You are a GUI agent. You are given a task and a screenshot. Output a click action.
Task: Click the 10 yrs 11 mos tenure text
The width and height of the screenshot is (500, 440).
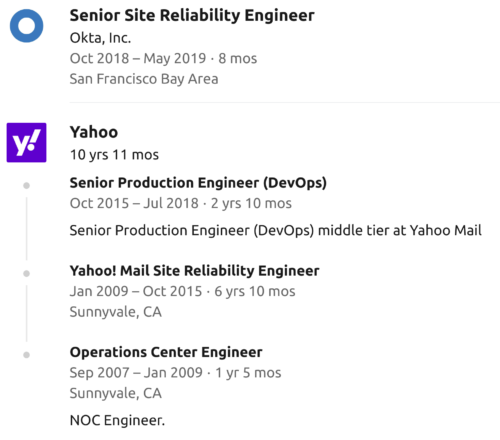coord(114,155)
